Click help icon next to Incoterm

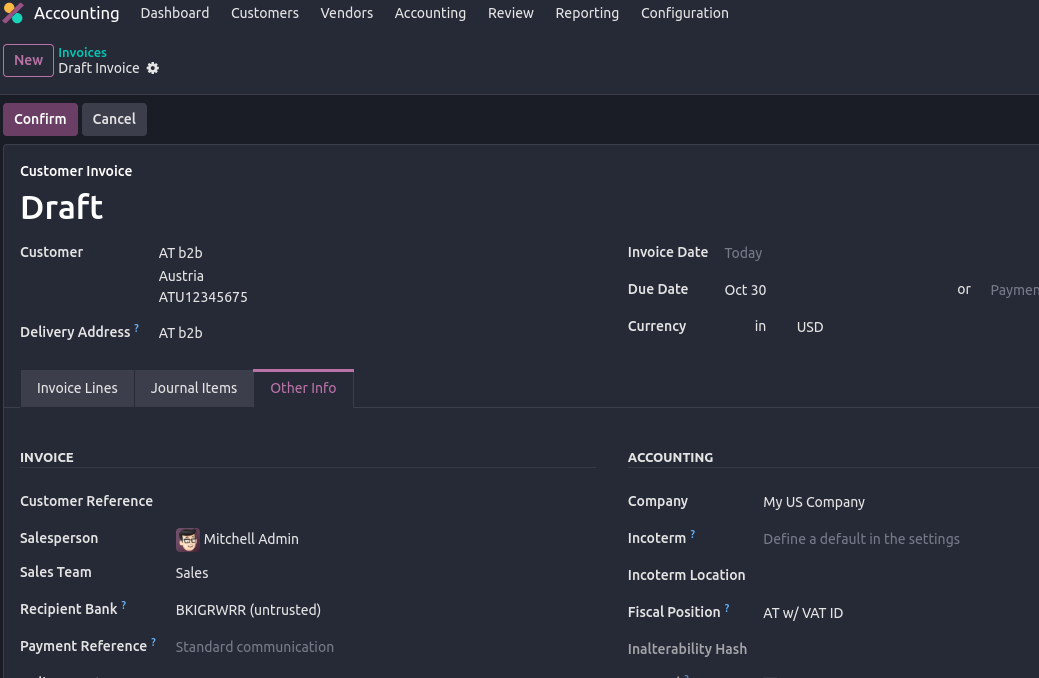[x=693, y=534]
